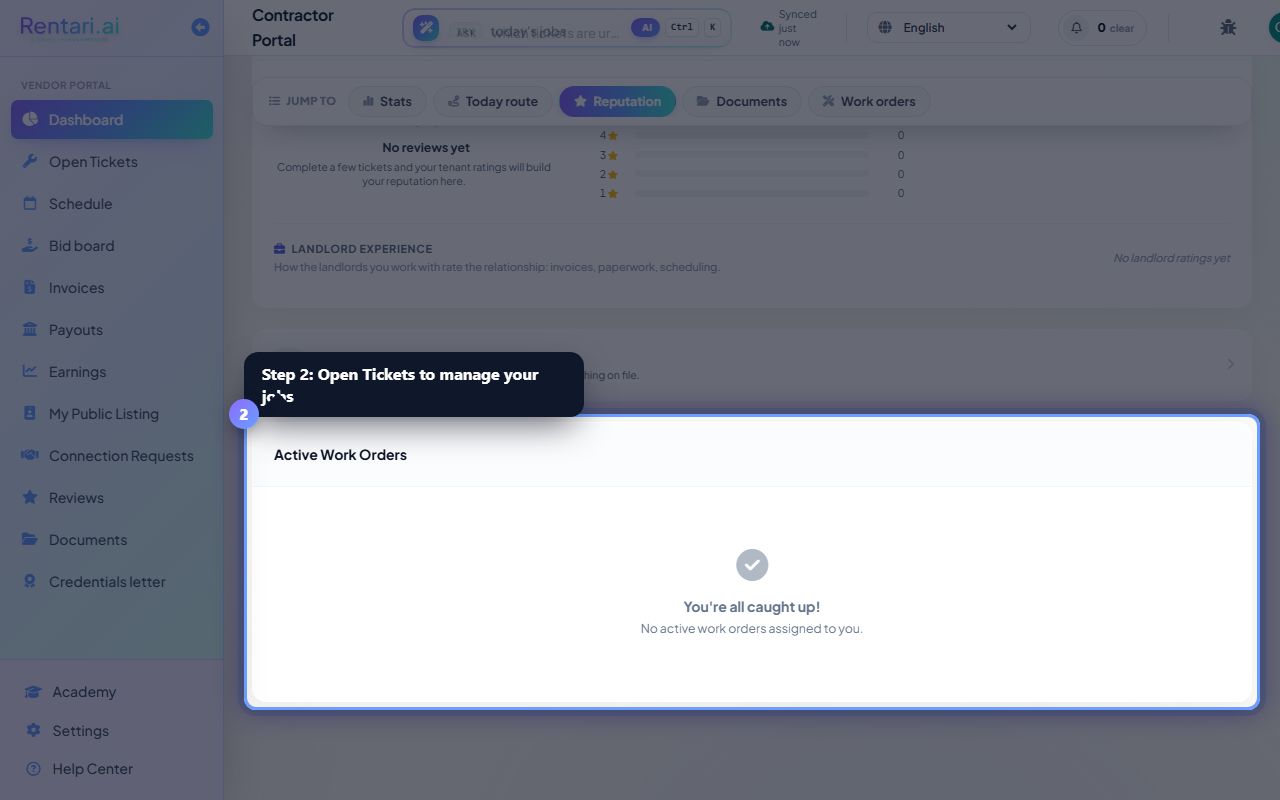This screenshot has width=1280, height=800.
Task: Jump to Stats section
Action: 387,101
